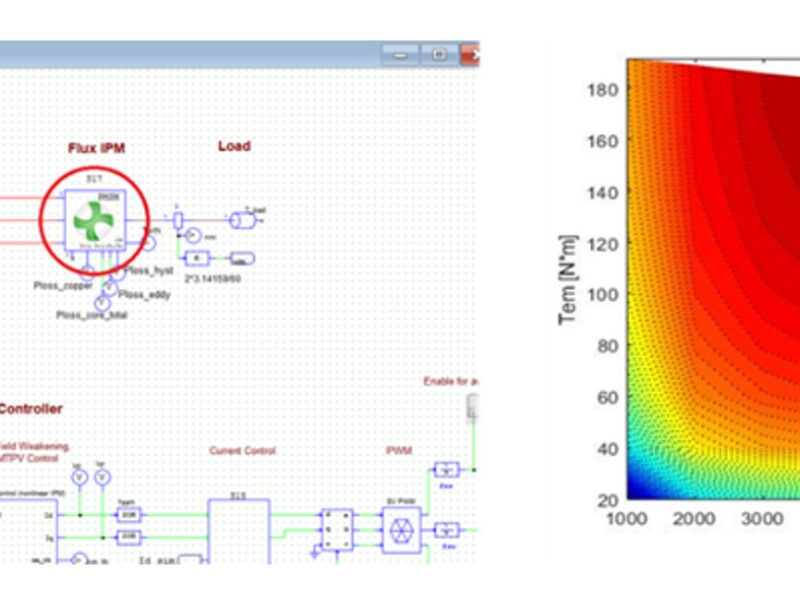Click the K gain block under speed sensor
Screen dimensions: 800x600
197,259
